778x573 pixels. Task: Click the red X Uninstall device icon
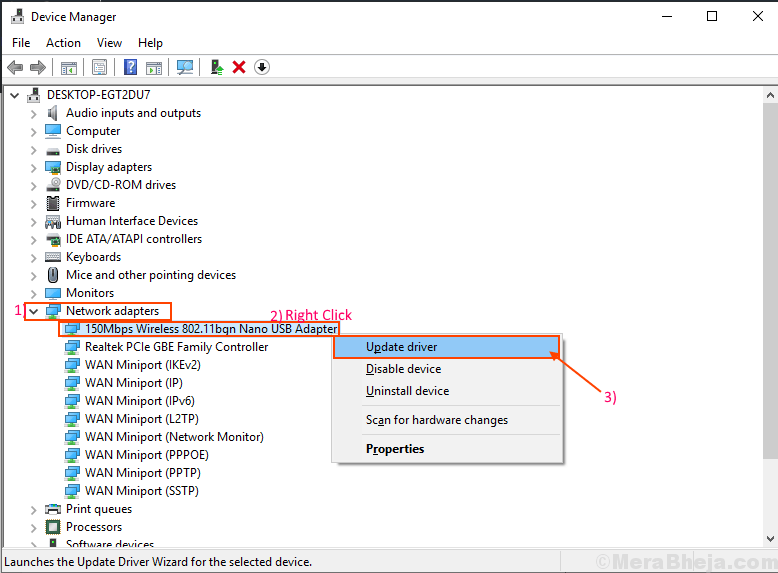[x=239, y=67]
